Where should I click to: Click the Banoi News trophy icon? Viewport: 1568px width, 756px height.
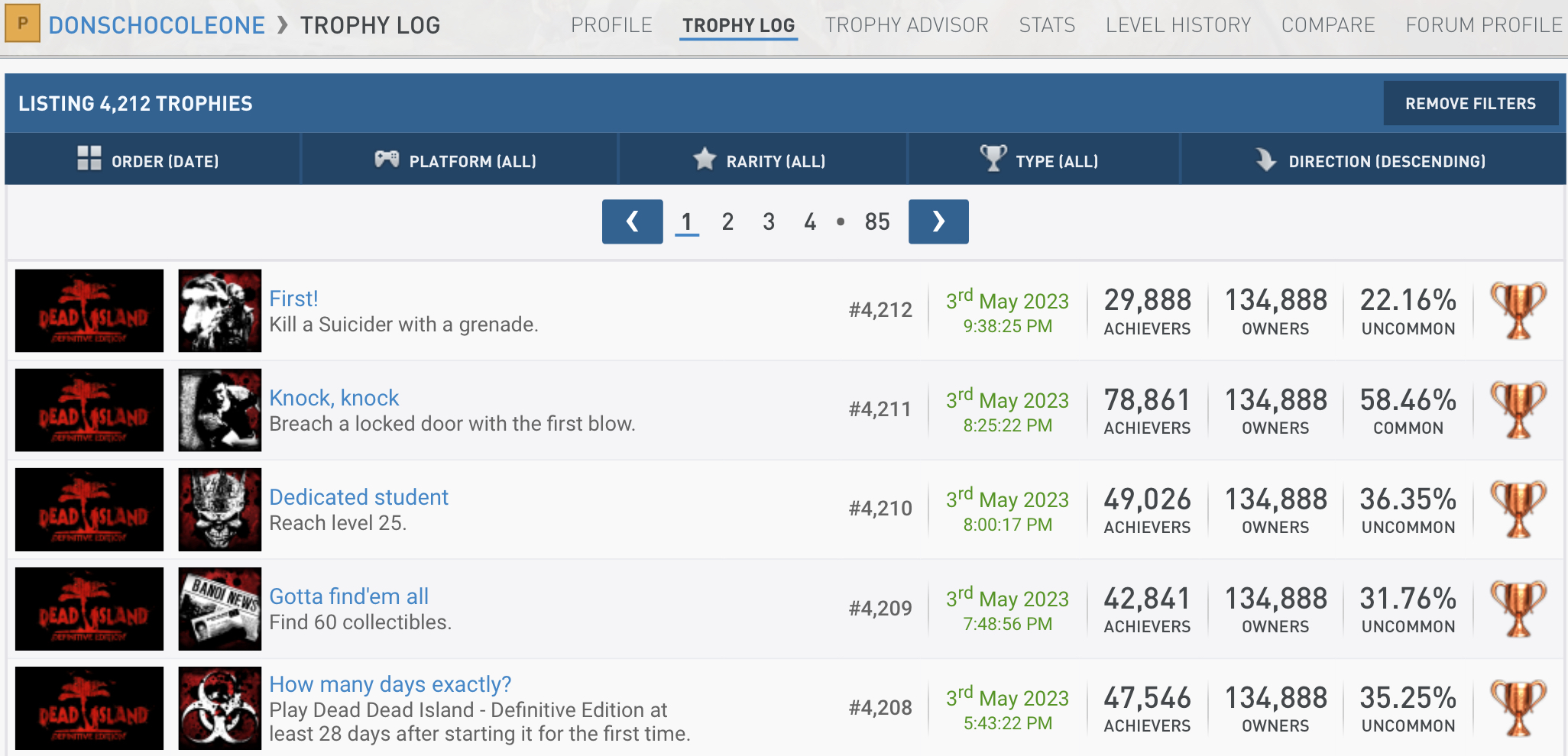220,609
